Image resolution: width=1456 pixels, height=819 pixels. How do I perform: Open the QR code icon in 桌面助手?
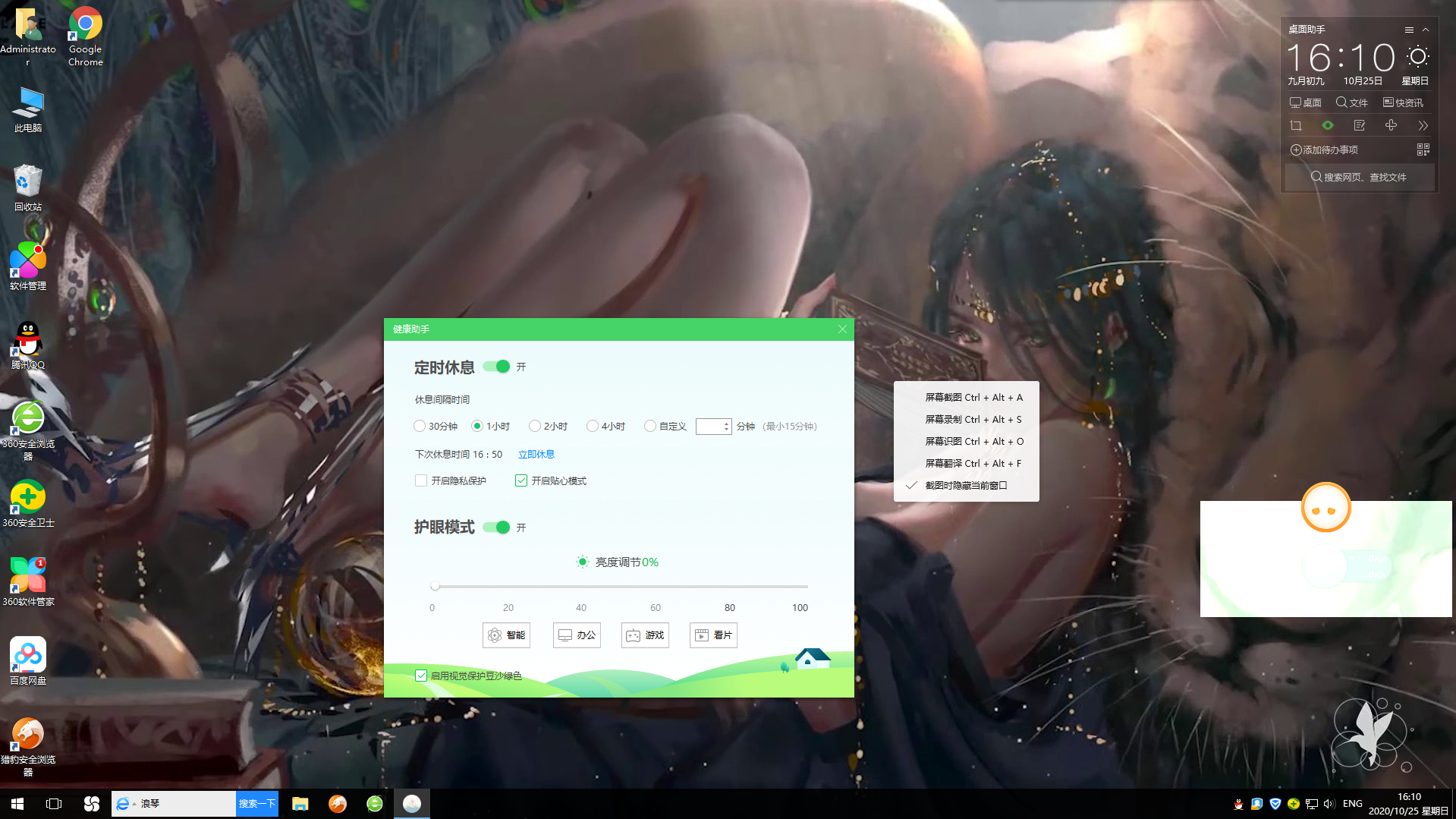click(x=1423, y=150)
